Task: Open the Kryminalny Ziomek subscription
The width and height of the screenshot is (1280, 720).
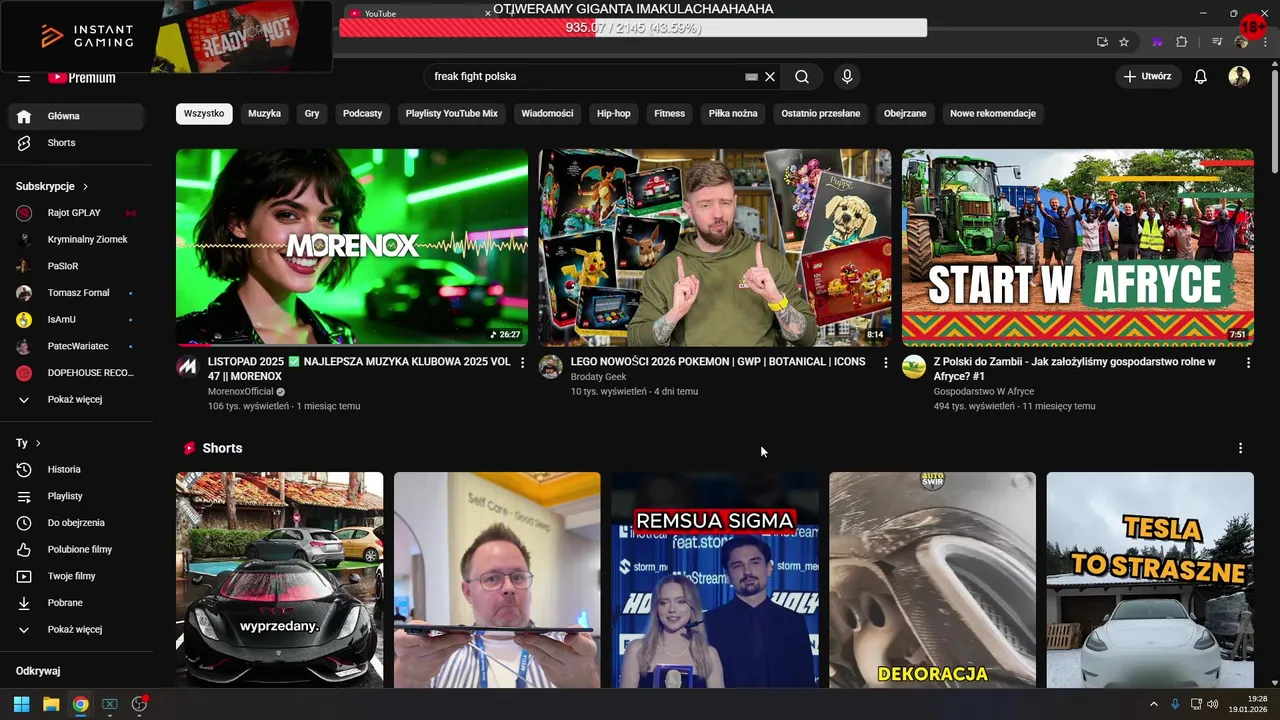Action: click(76, 240)
